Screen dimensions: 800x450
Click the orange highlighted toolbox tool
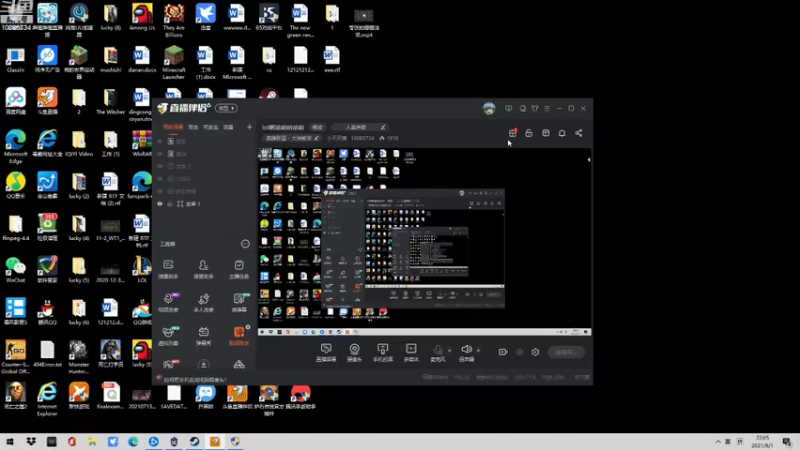[x=239, y=336]
